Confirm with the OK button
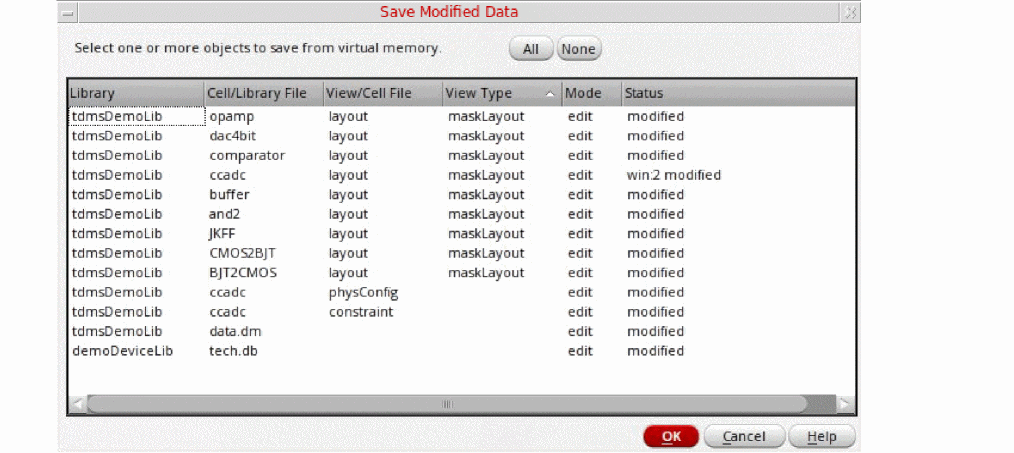 (671, 437)
